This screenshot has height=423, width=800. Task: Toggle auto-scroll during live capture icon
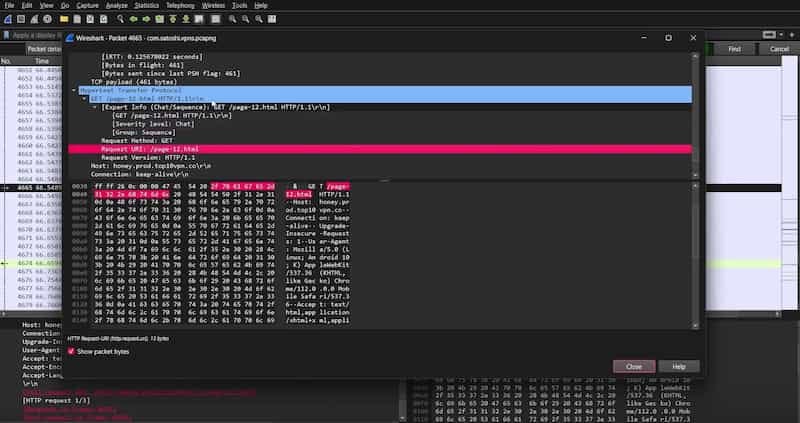199,19
